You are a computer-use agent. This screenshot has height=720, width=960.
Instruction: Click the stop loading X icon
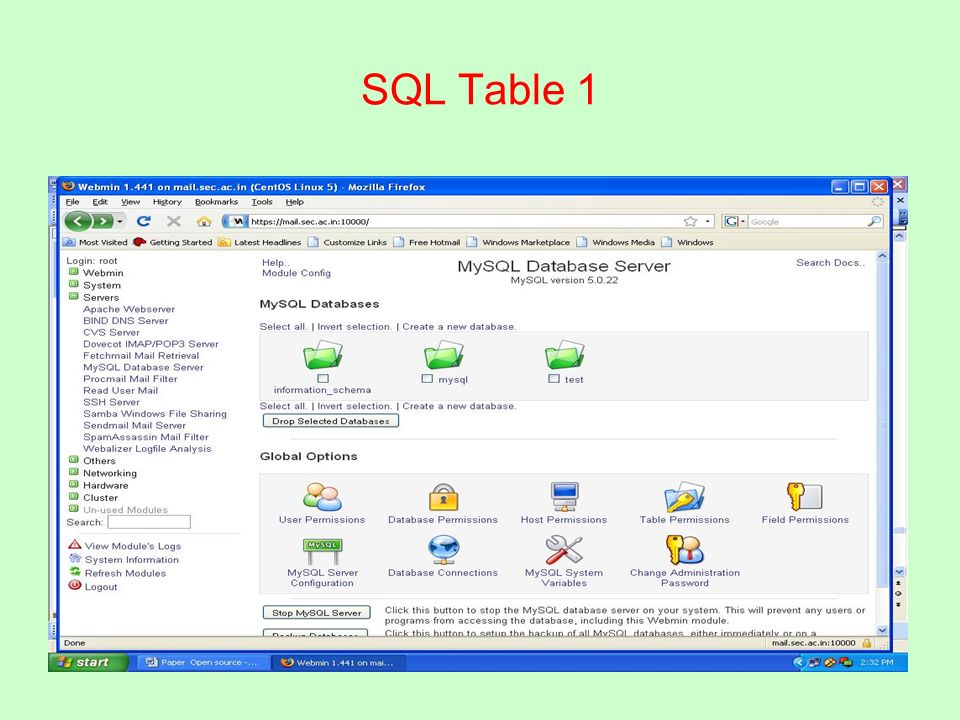click(x=174, y=221)
